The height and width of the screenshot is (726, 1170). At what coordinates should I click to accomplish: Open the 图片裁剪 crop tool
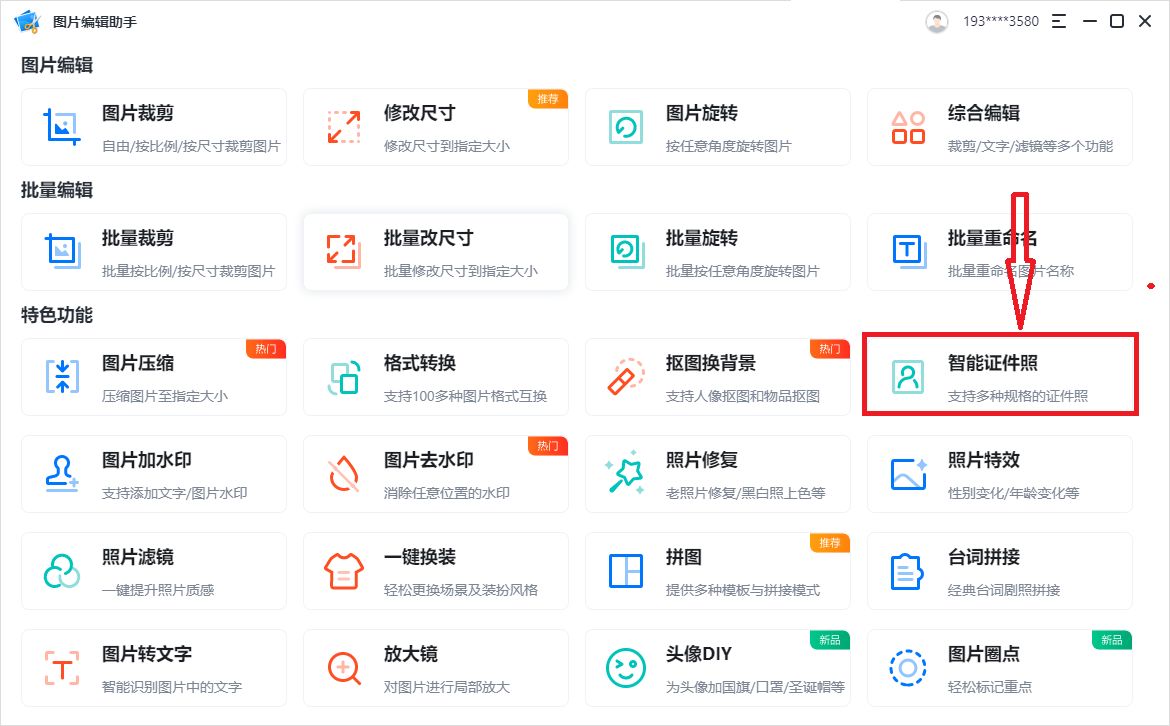153,126
